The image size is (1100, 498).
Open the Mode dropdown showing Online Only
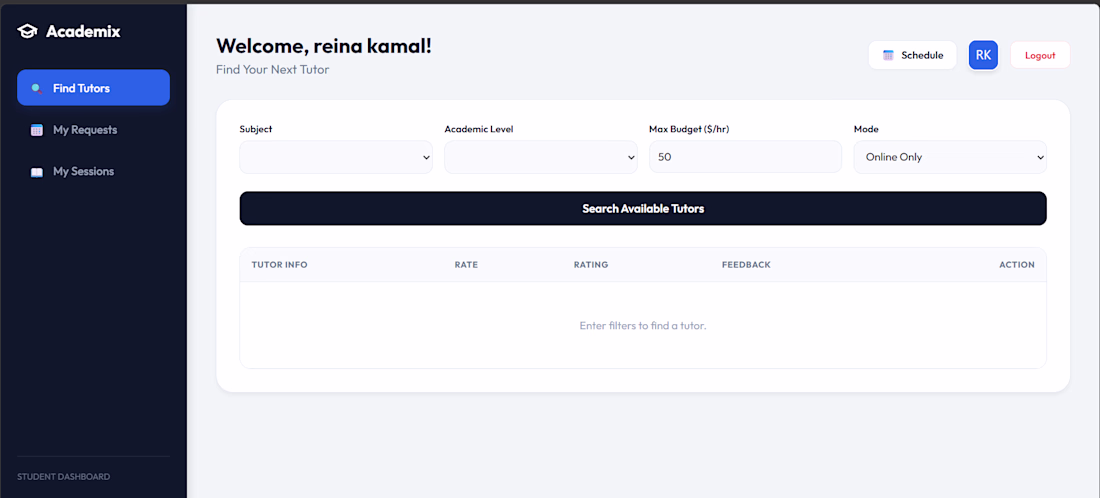pos(950,157)
